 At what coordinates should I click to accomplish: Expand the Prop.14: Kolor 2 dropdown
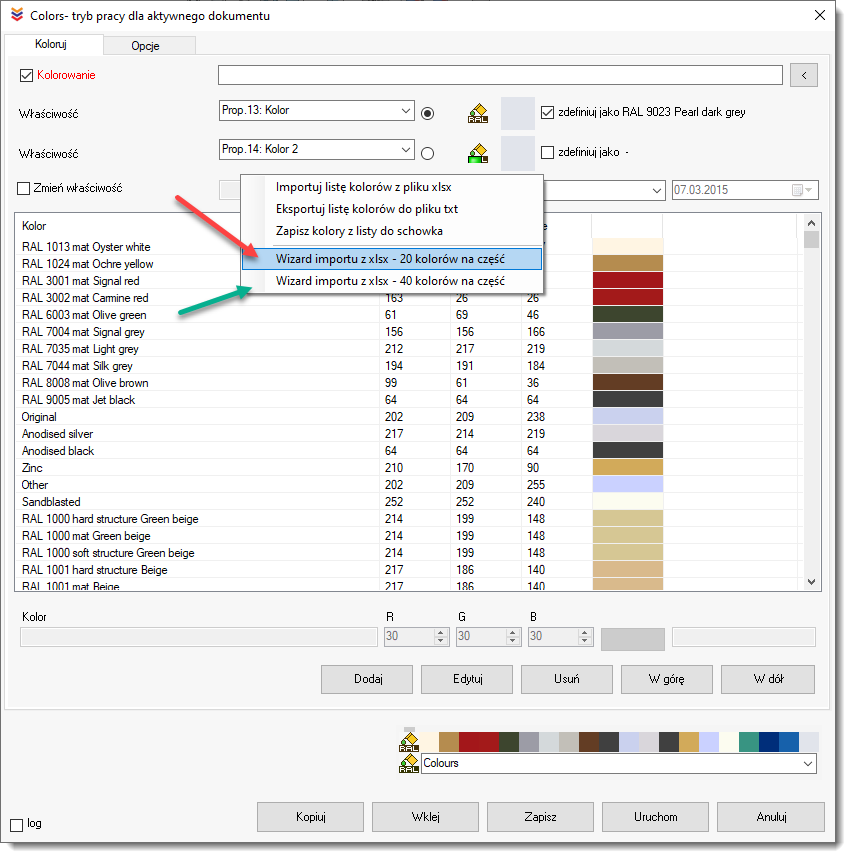pos(405,150)
